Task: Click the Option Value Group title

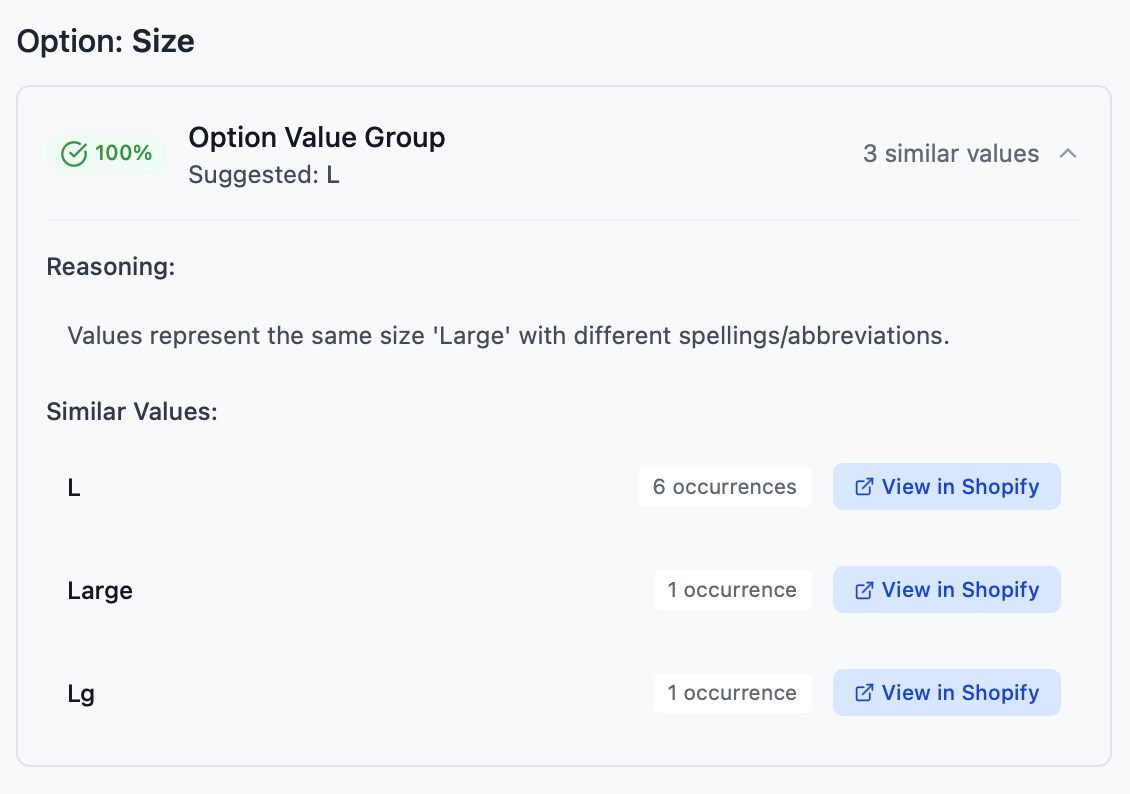Action: pos(316,137)
